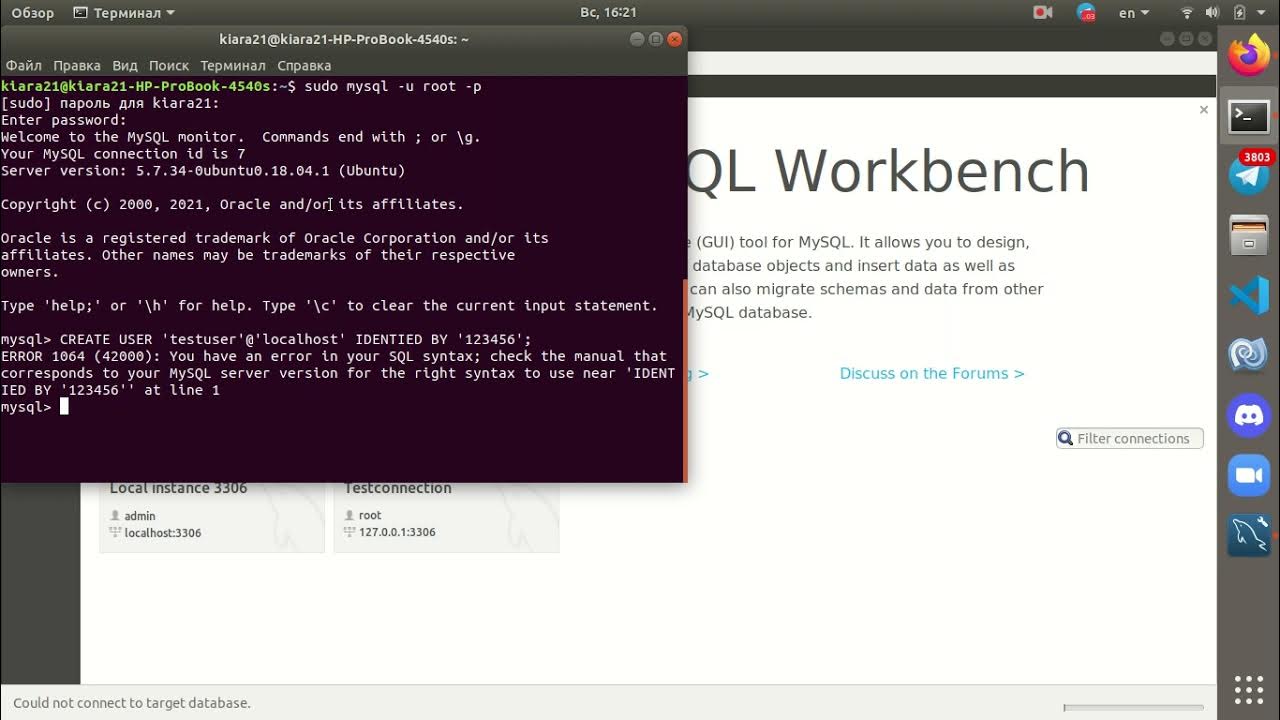
Task: Open the clock showing Вс, 16:21
Action: [608, 13]
